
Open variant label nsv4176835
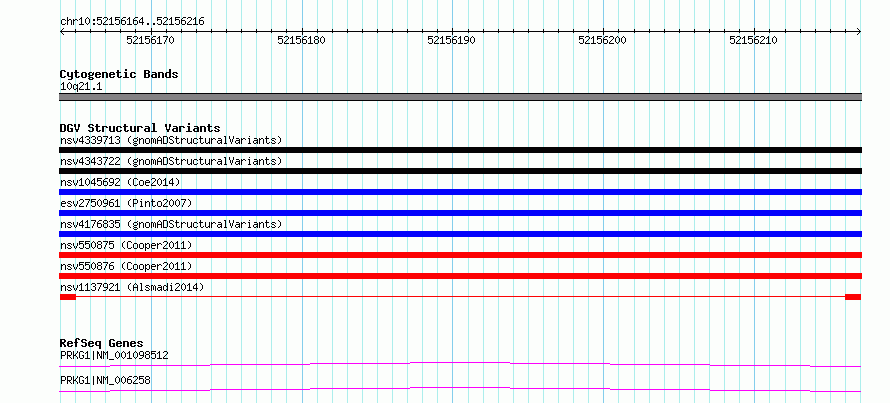pyautogui.click(x=171, y=224)
